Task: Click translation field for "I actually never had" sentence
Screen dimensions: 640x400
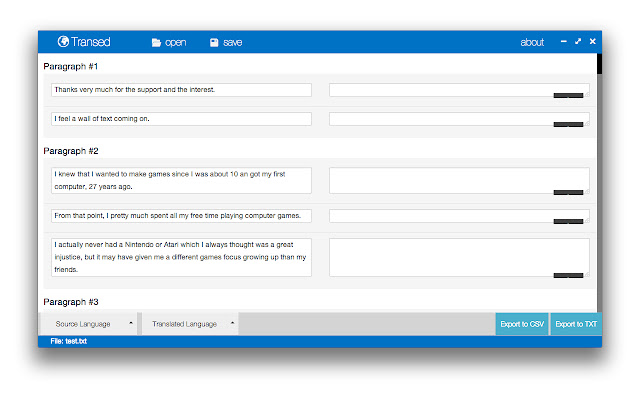Action: point(459,258)
